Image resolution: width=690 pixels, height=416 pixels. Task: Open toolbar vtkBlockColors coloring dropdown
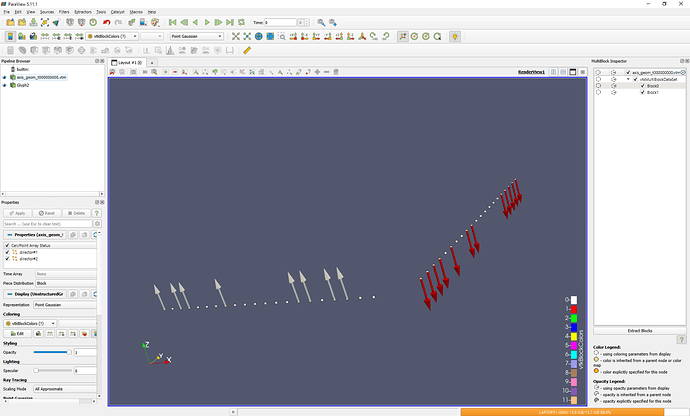point(113,37)
